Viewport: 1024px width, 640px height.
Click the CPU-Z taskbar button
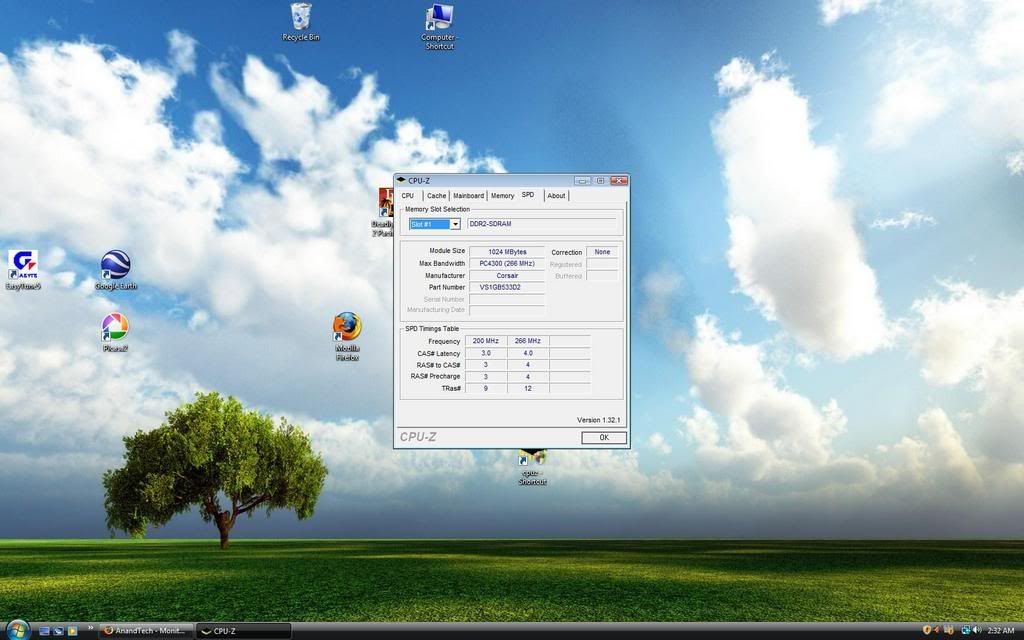tap(244, 631)
